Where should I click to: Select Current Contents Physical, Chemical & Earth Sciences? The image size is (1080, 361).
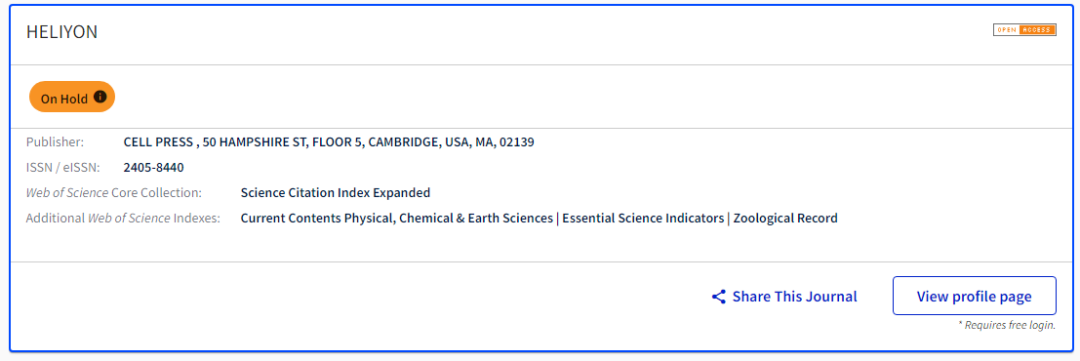tap(397, 218)
